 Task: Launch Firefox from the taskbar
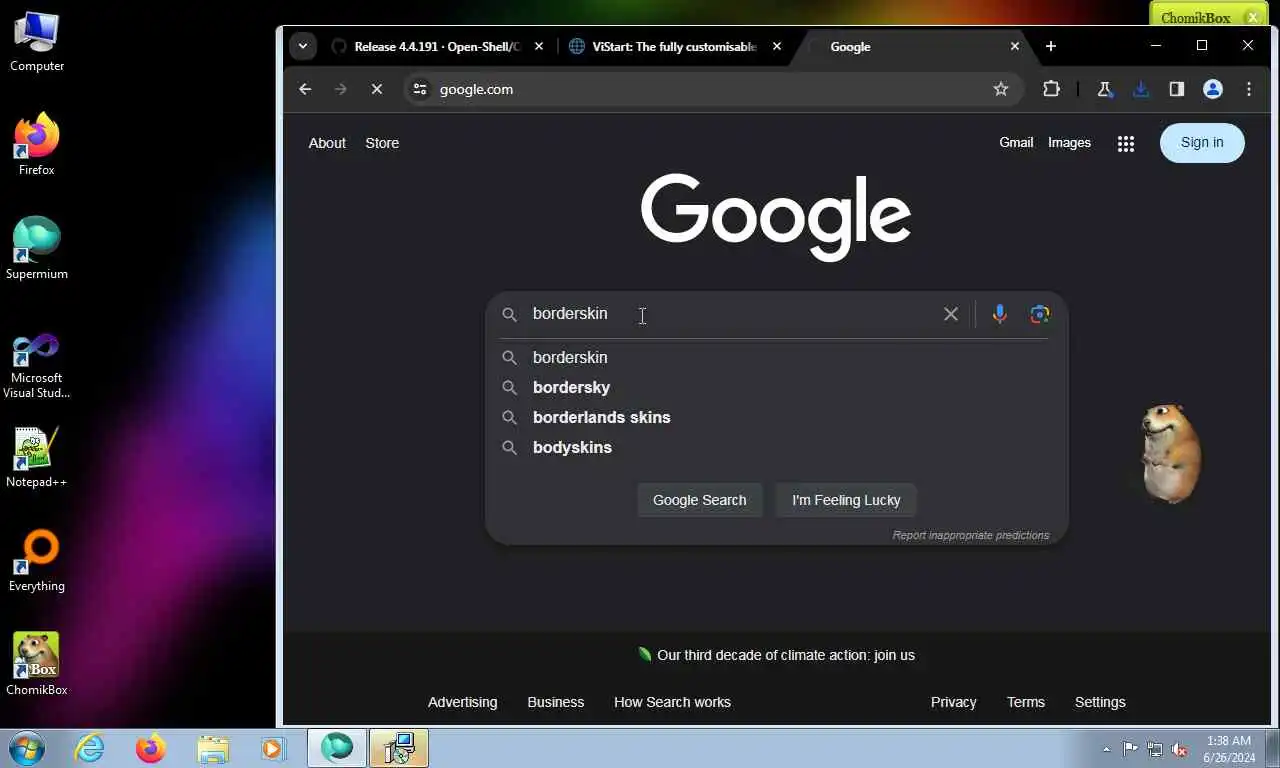pyautogui.click(x=151, y=748)
